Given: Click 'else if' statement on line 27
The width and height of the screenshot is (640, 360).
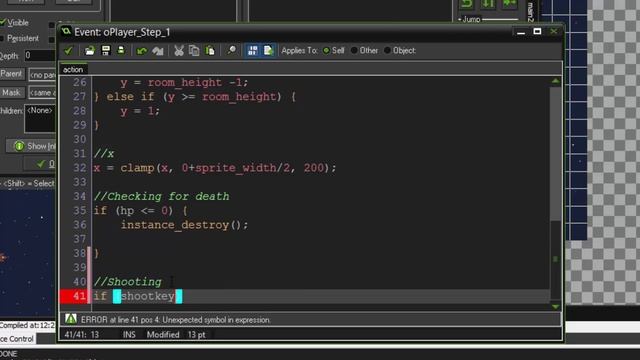Looking at the screenshot, I should click(130, 97).
